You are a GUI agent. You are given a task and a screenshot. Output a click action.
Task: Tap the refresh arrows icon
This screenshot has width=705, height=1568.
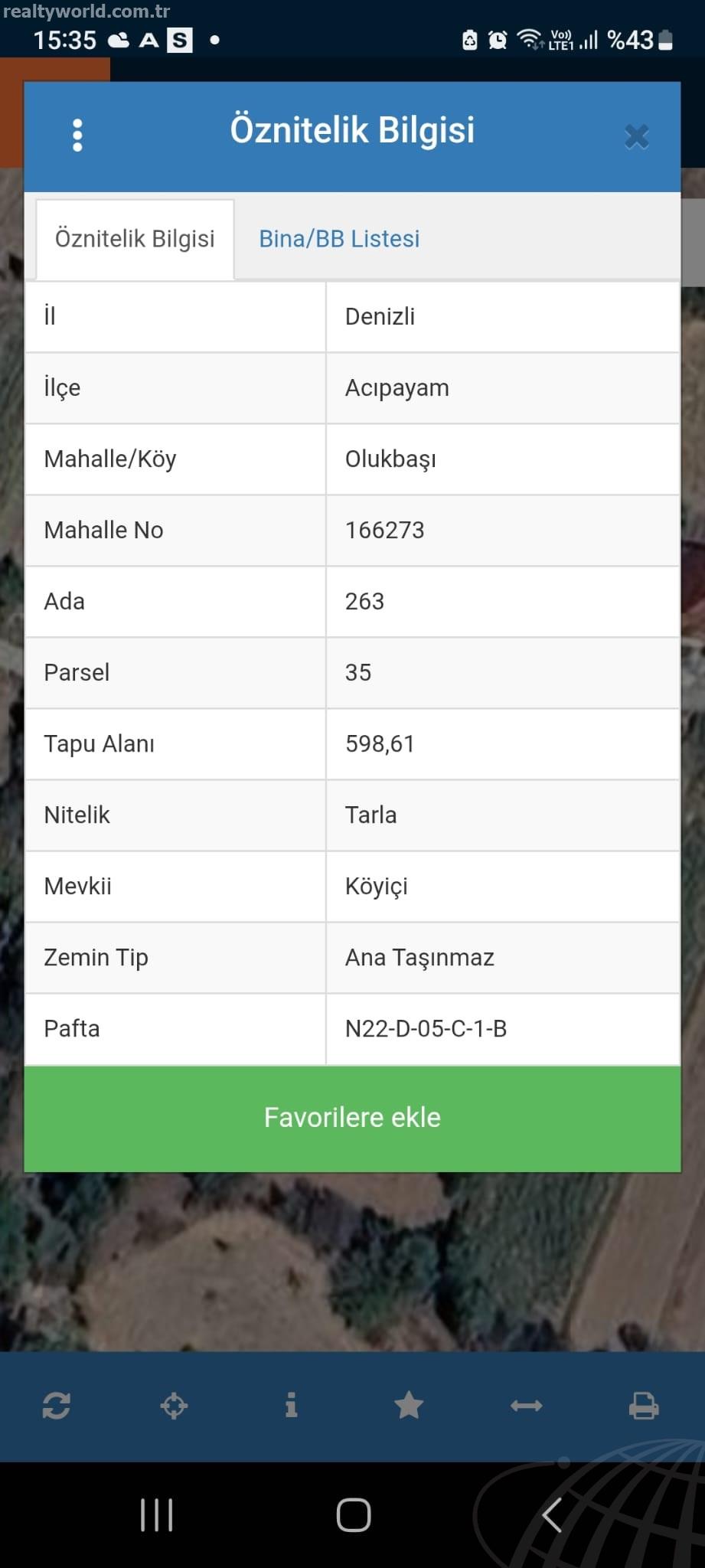click(57, 1406)
